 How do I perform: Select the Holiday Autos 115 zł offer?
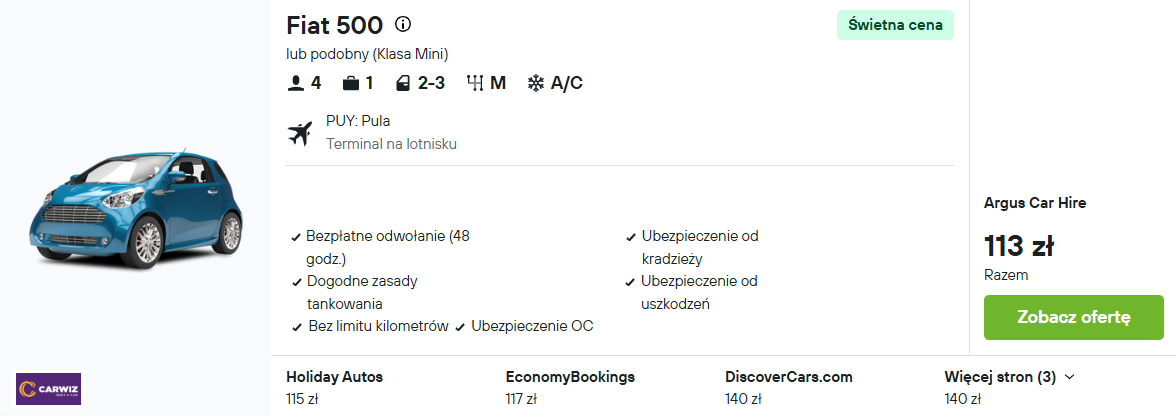(334, 388)
